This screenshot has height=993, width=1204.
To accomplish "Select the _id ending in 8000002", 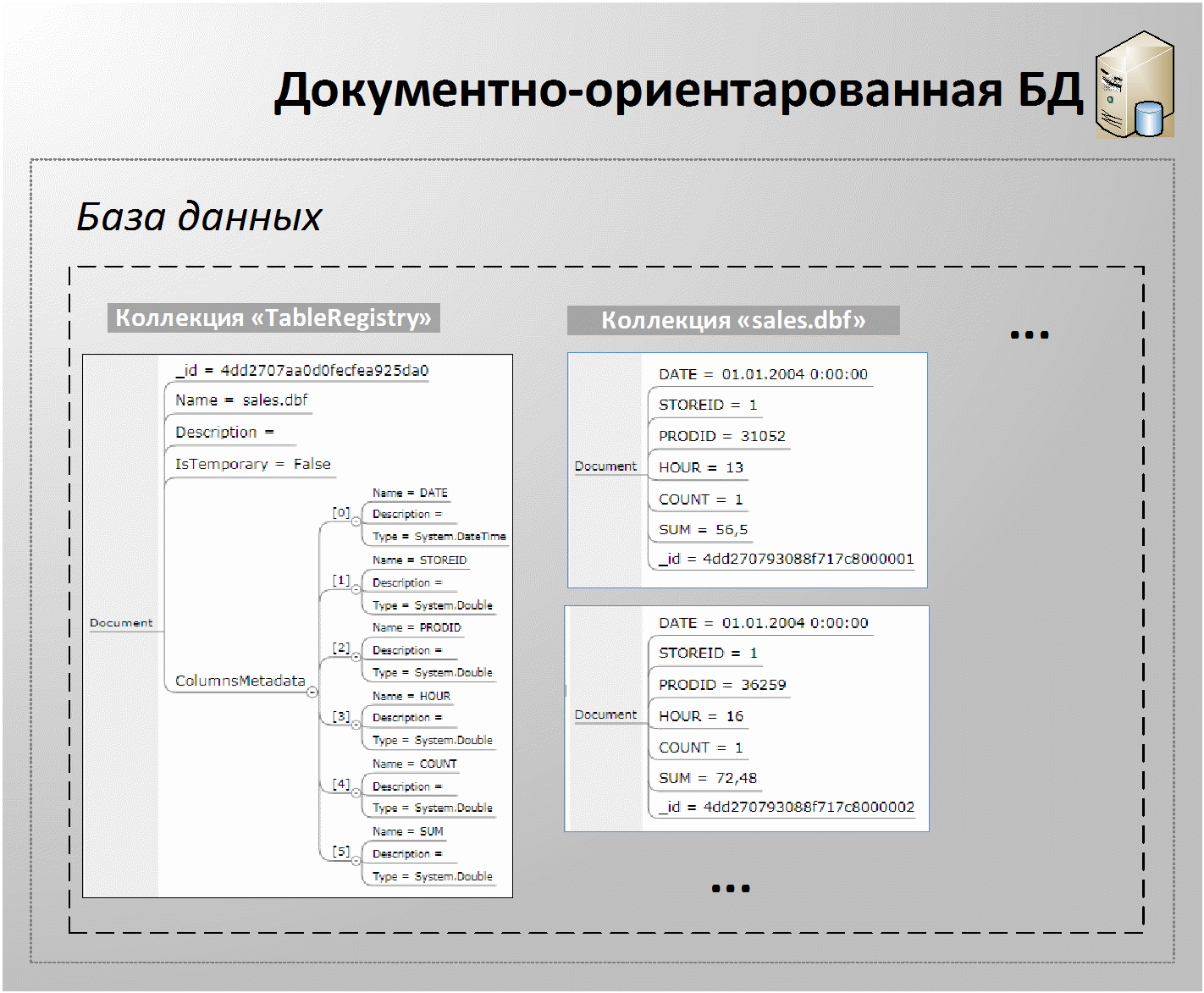I will [787, 807].
